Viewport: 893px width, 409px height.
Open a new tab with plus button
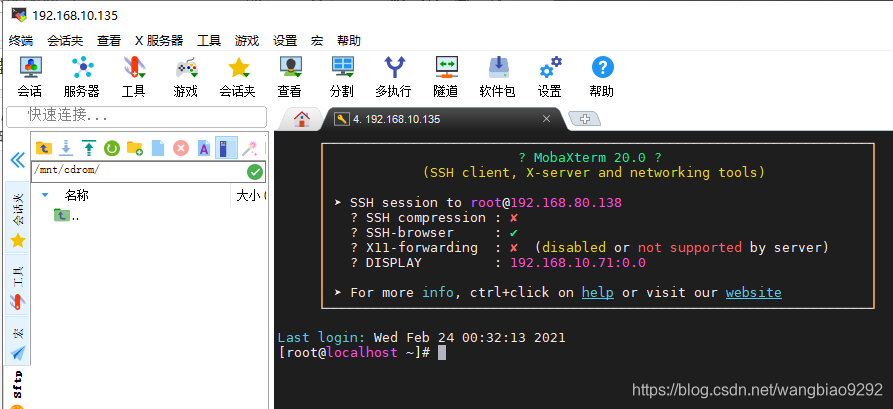click(x=585, y=118)
